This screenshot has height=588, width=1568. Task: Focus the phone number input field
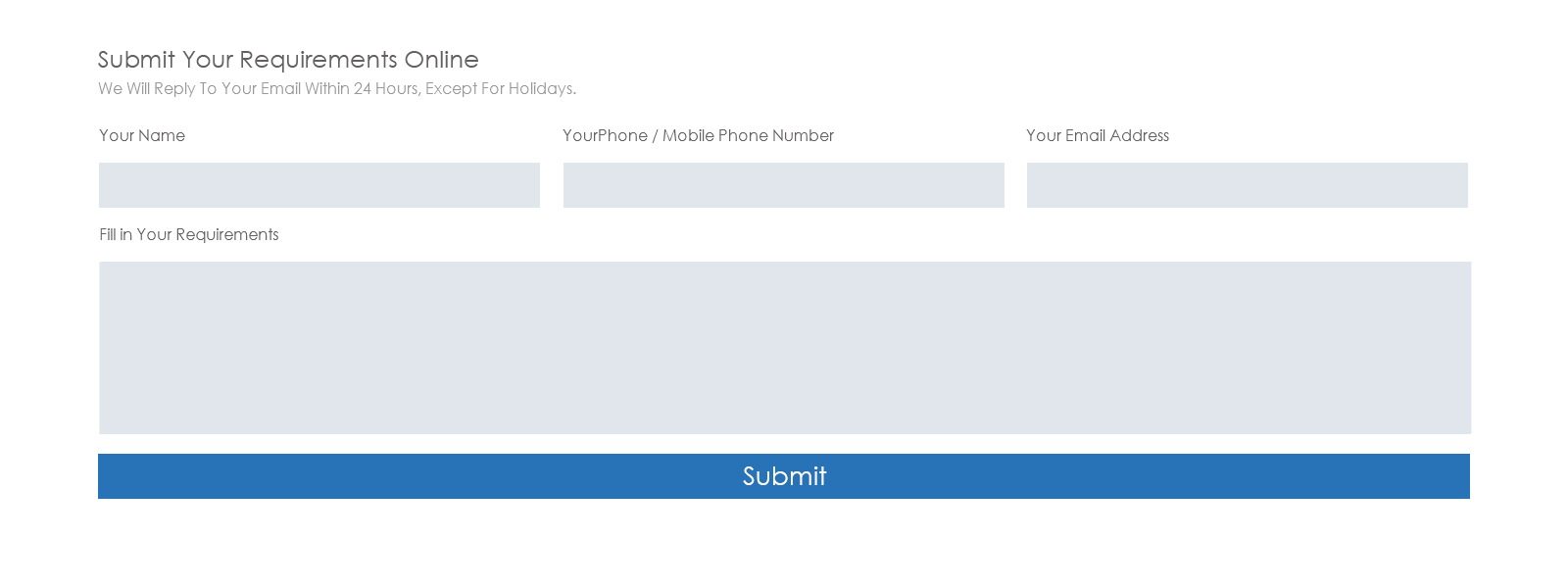[783, 185]
